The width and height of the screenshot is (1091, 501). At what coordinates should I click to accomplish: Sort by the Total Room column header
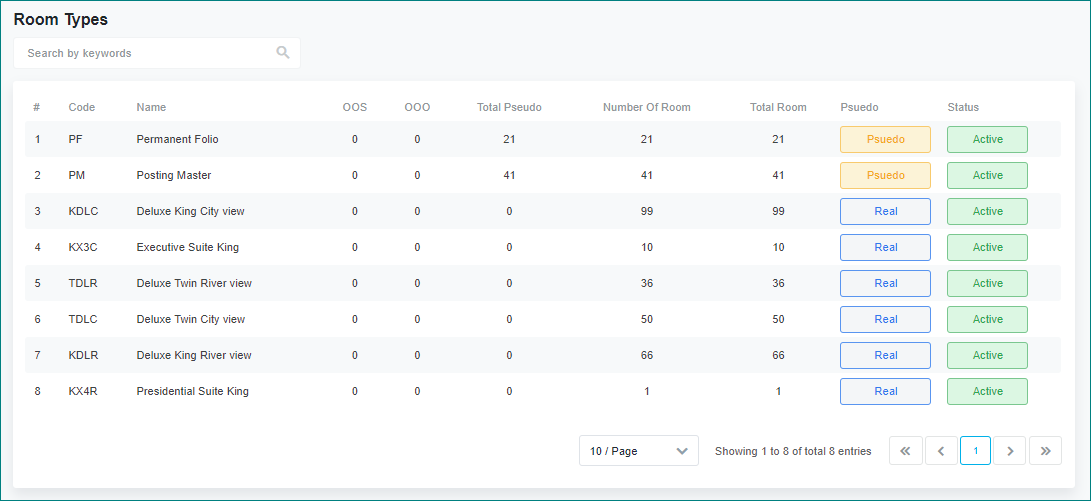coord(778,107)
